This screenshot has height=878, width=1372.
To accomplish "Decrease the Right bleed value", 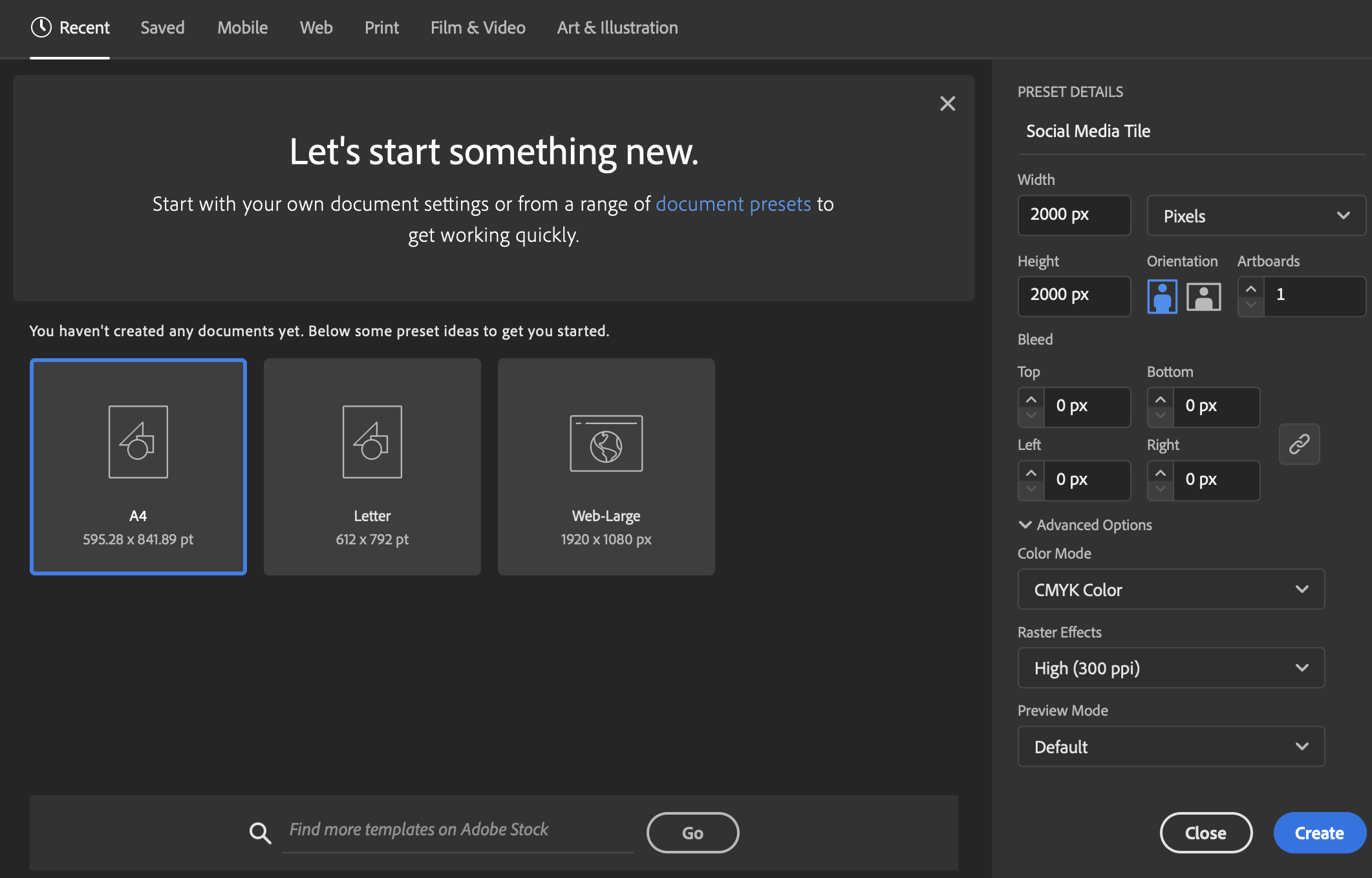I will click(1161, 489).
